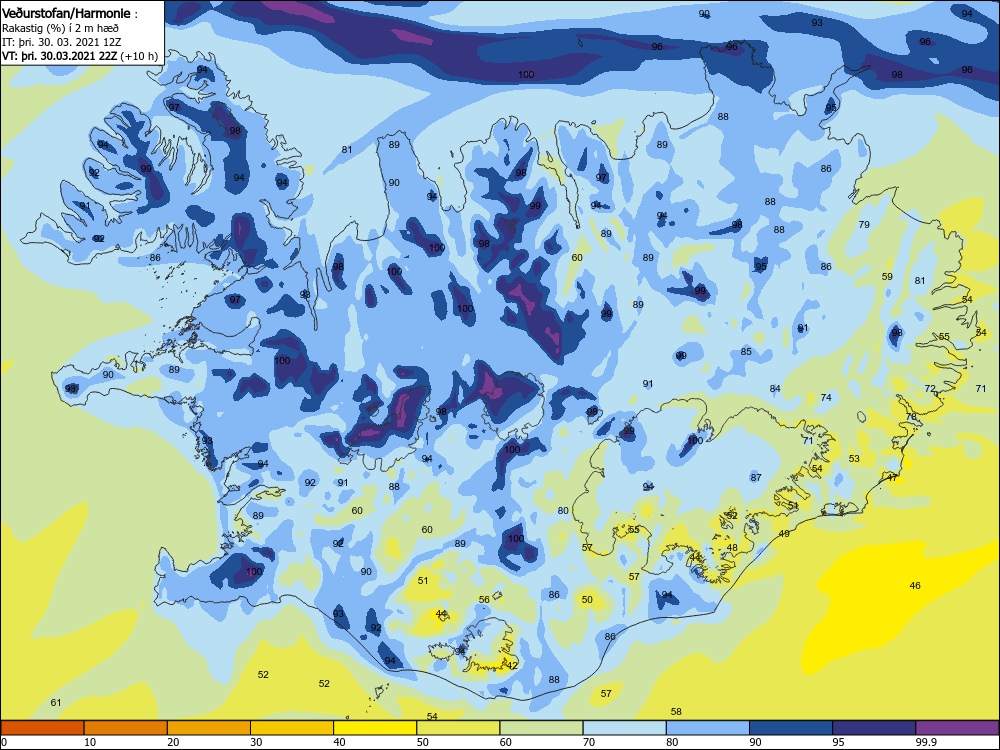
Task: Choose the 30–40 amber legend swatch
Action: (292, 728)
